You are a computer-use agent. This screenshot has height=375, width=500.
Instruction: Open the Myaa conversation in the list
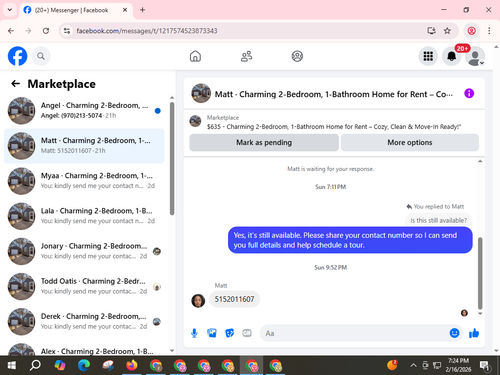[x=84, y=181]
